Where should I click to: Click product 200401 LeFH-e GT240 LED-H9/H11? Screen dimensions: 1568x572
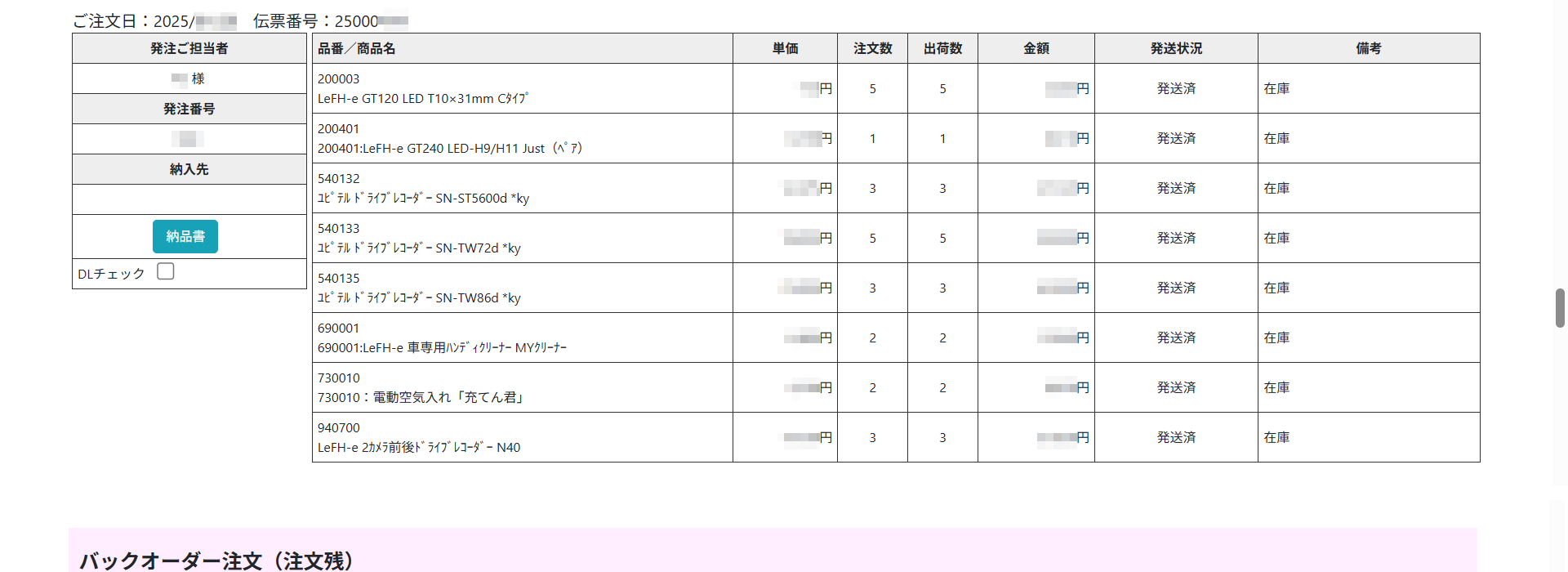896,138
